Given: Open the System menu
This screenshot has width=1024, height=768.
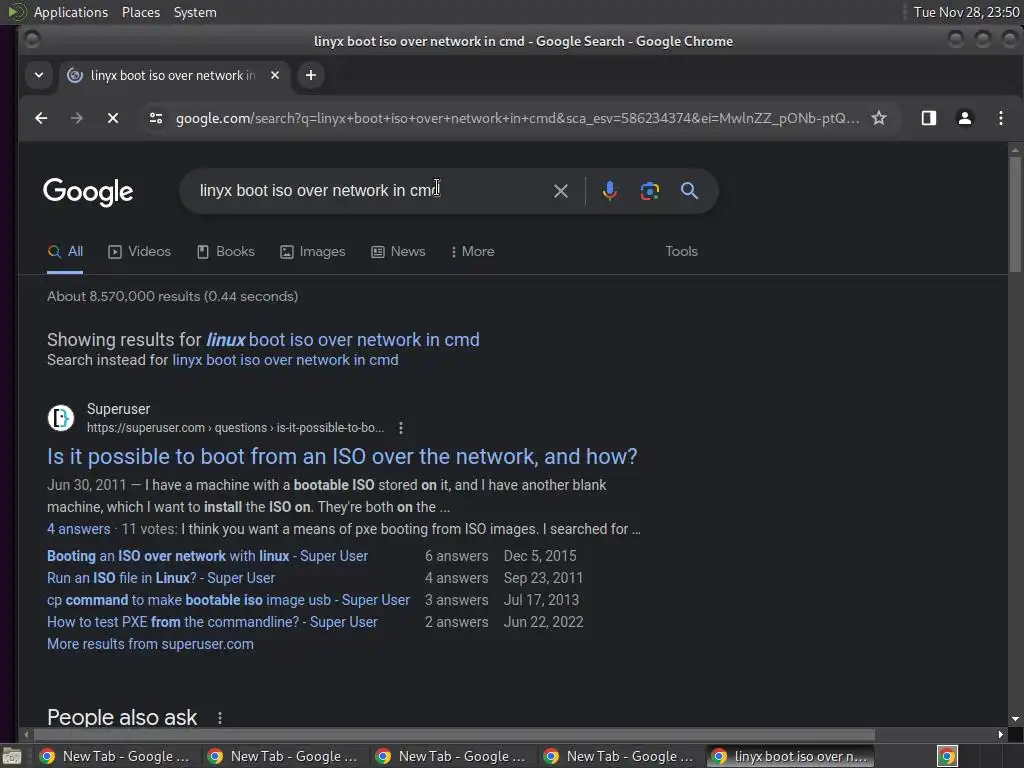Looking at the screenshot, I should point(195,12).
